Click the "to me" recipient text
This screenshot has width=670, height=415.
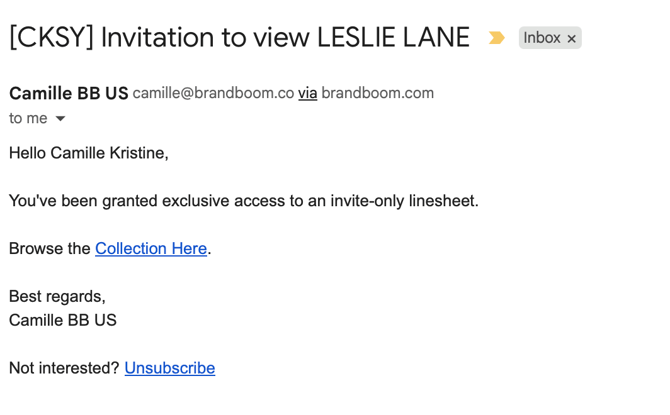point(28,118)
